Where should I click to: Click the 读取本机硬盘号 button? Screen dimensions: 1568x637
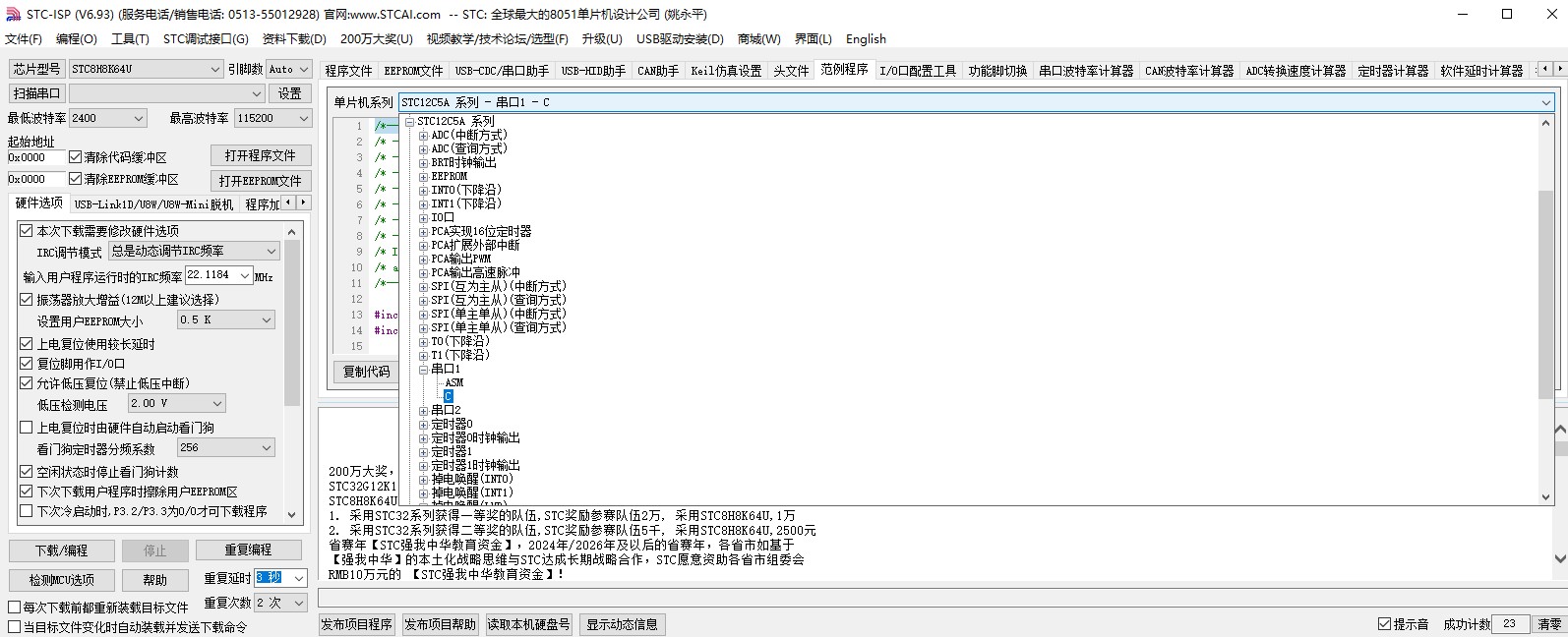[x=529, y=624]
